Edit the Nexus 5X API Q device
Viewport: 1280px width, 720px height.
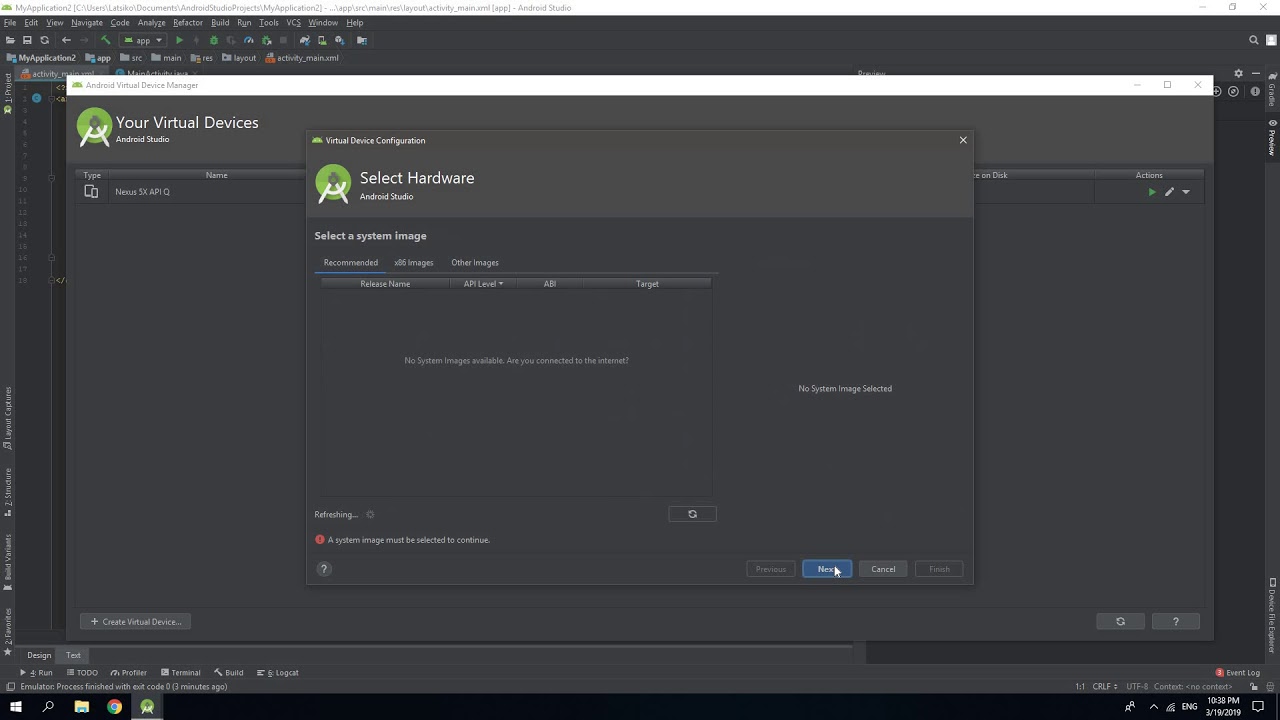[x=1169, y=192]
